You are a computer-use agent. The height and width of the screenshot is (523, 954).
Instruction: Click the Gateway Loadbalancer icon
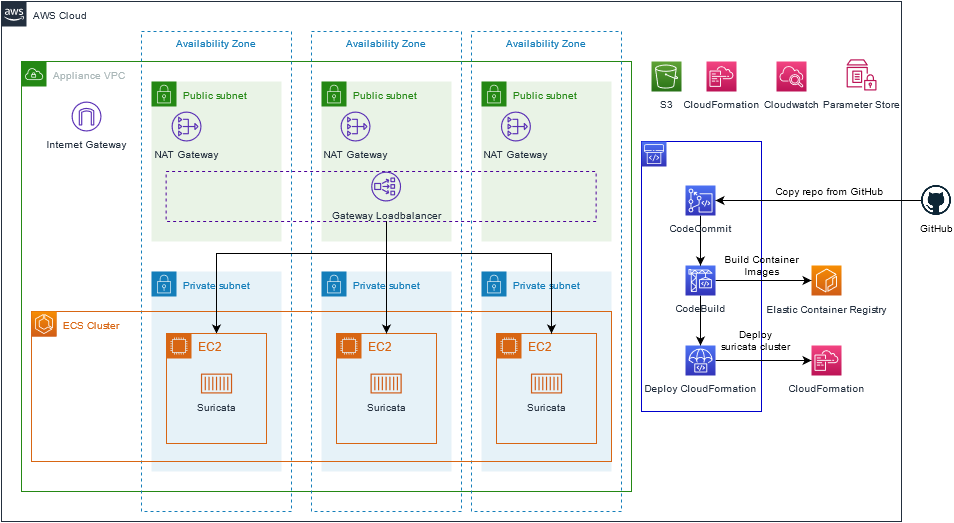386,187
